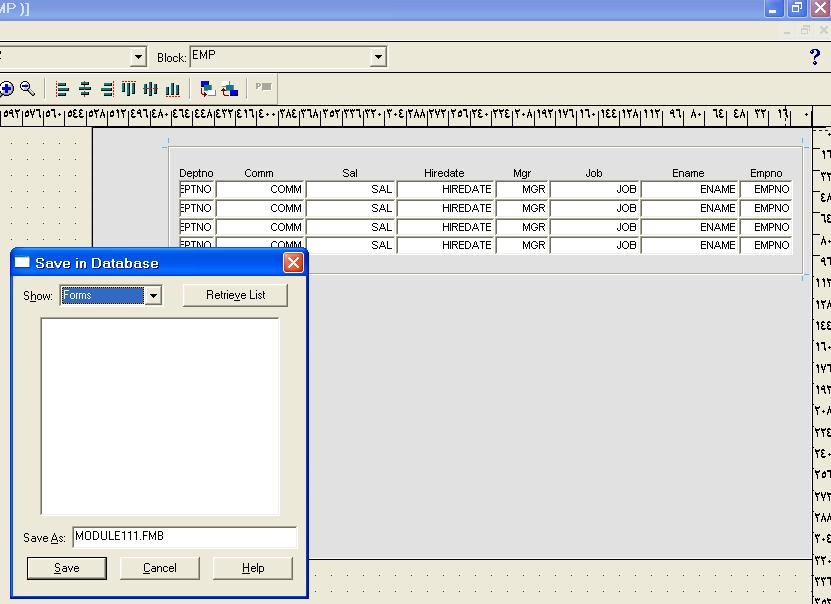Click the Save button in dialog
This screenshot has width=831, height=604.
[67, 568]
